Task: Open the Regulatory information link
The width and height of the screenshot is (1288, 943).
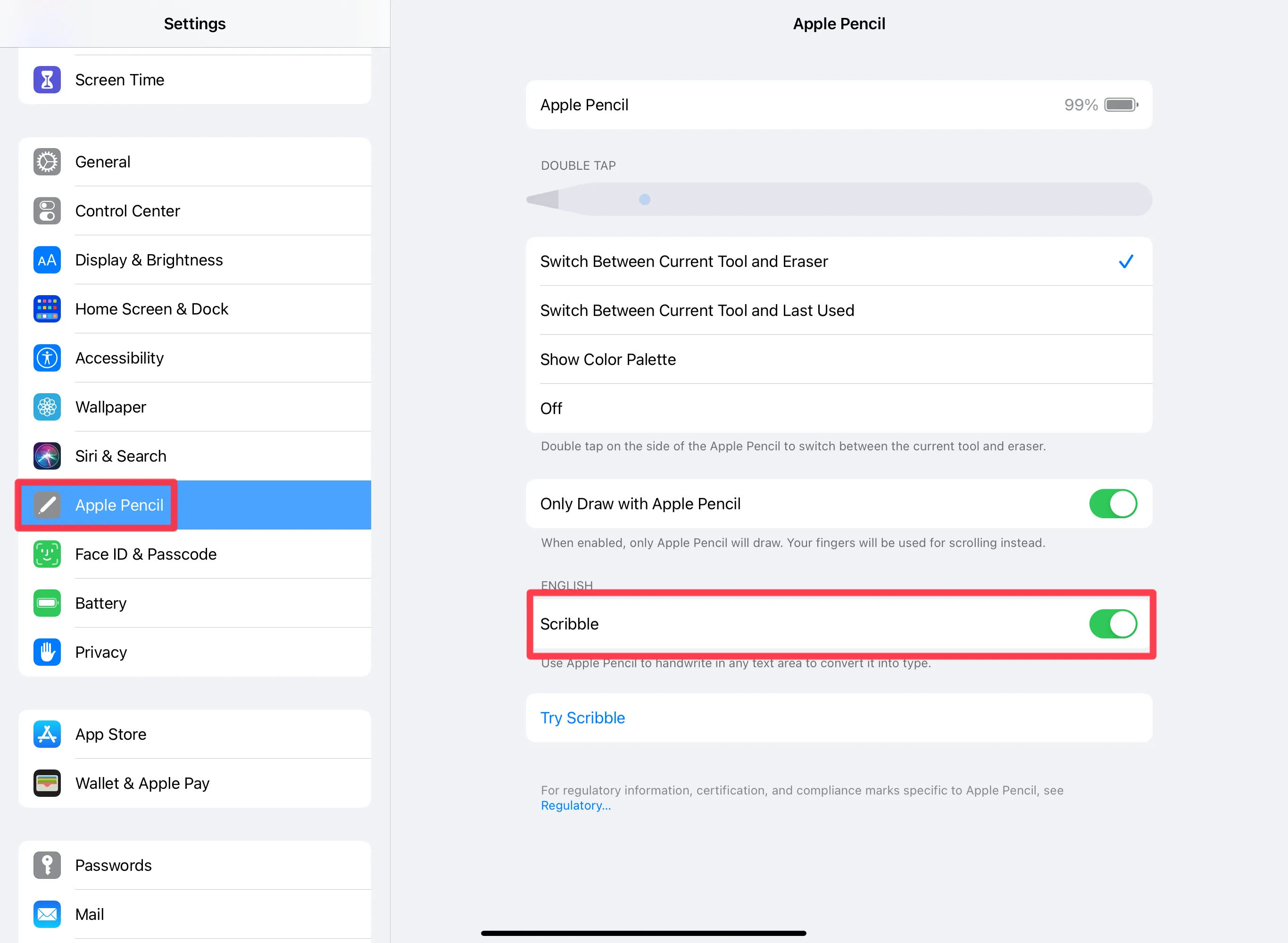Action: coord(575,805)
